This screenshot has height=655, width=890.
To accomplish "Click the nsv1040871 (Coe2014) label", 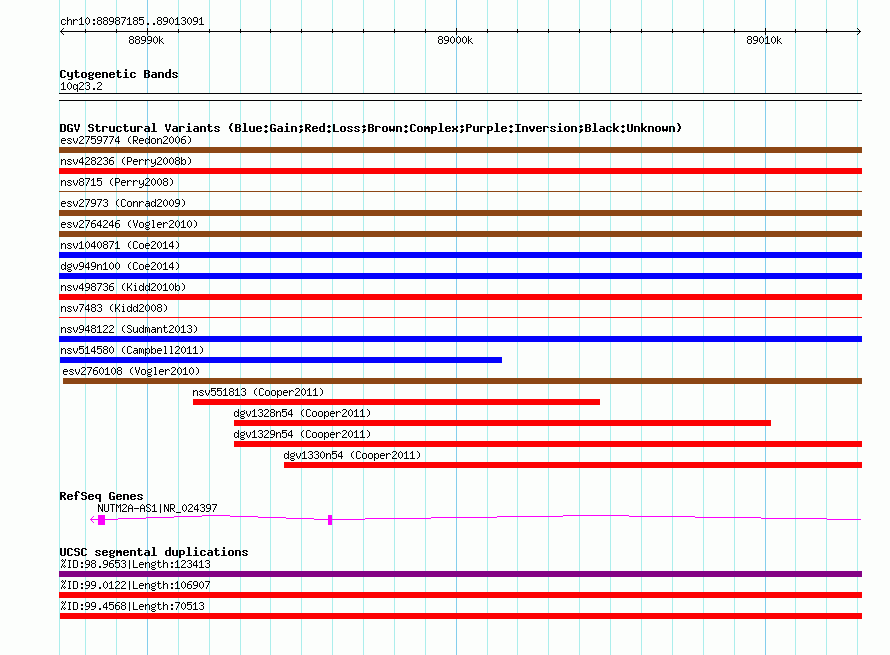I will (x=120, y=245).
